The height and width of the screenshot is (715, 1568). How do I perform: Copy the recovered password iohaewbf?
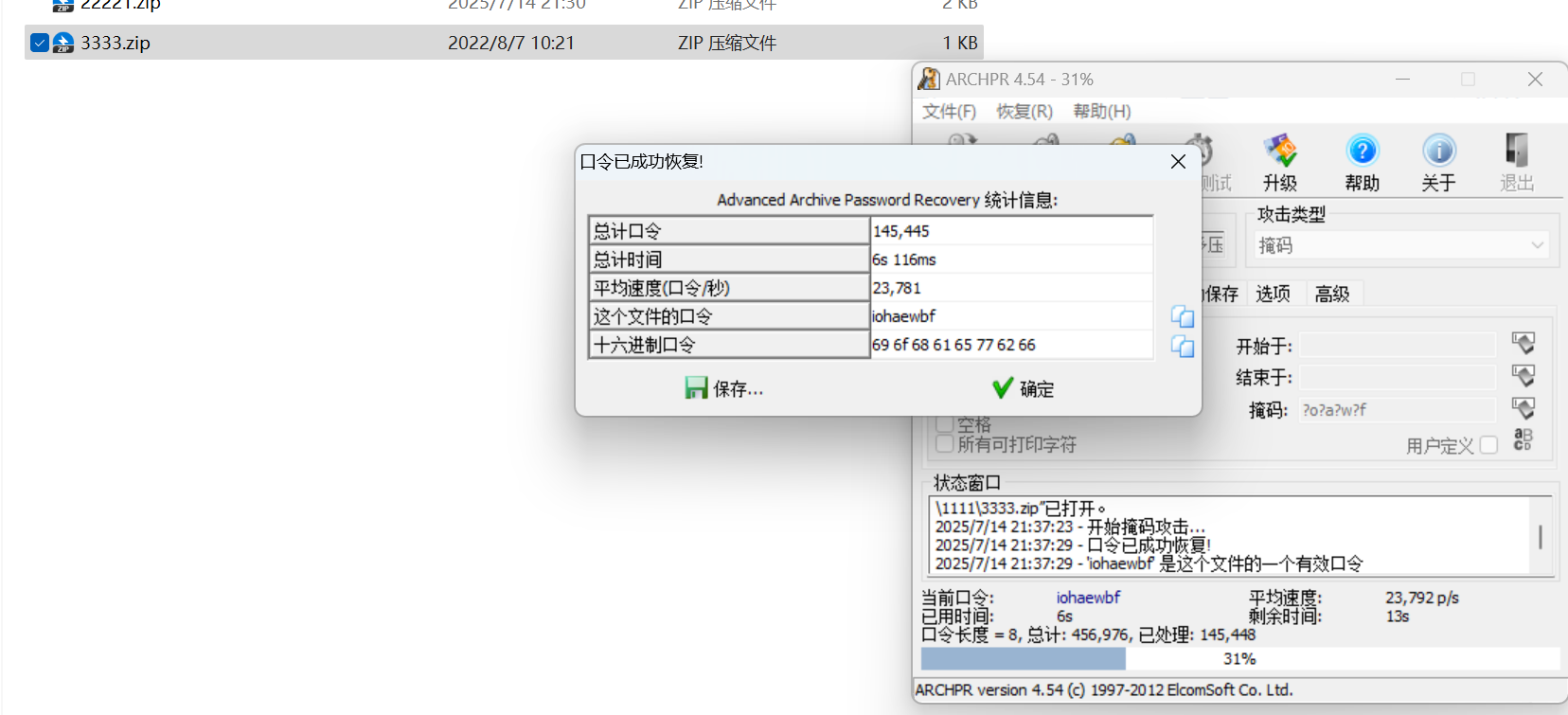coord(1183,316)
